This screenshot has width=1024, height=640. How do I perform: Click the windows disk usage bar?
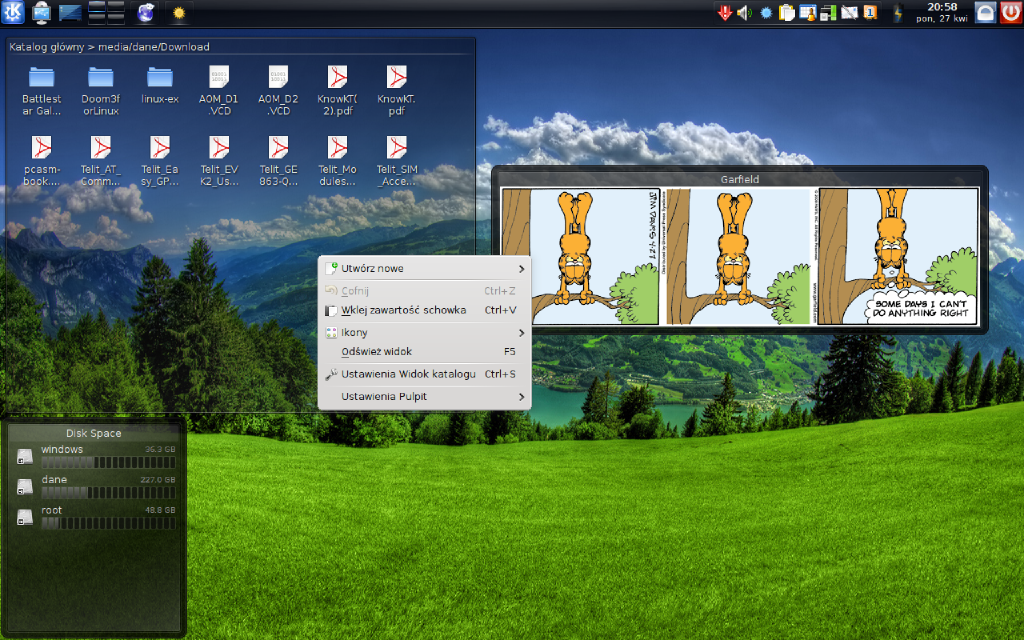point(108,462)
